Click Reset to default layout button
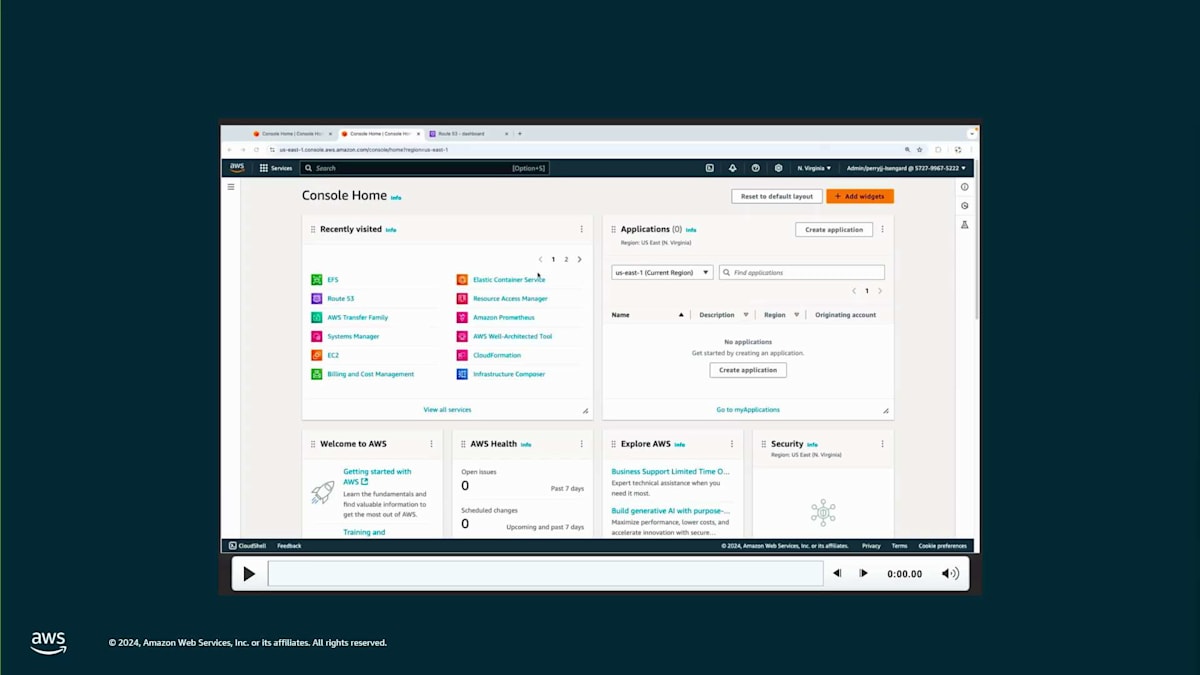This screenshot has width=1200, height=675. tap(777, 197)
